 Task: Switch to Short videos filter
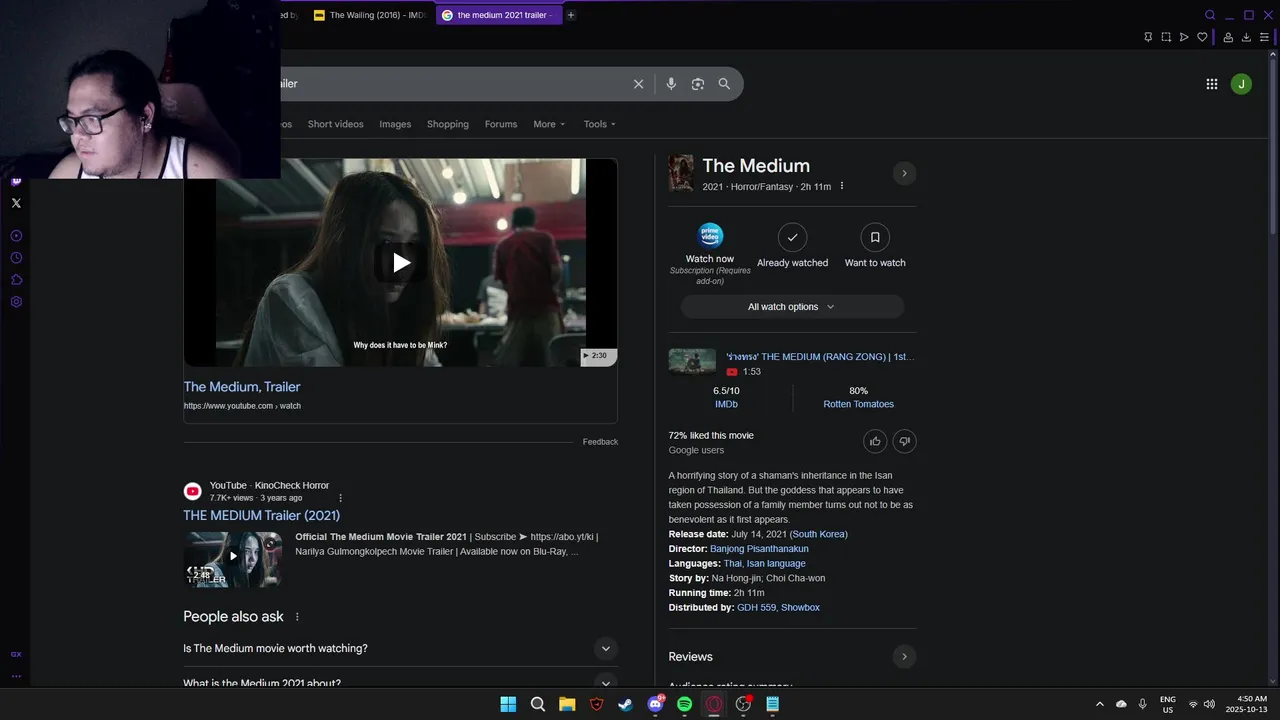(x=335, y=124)
